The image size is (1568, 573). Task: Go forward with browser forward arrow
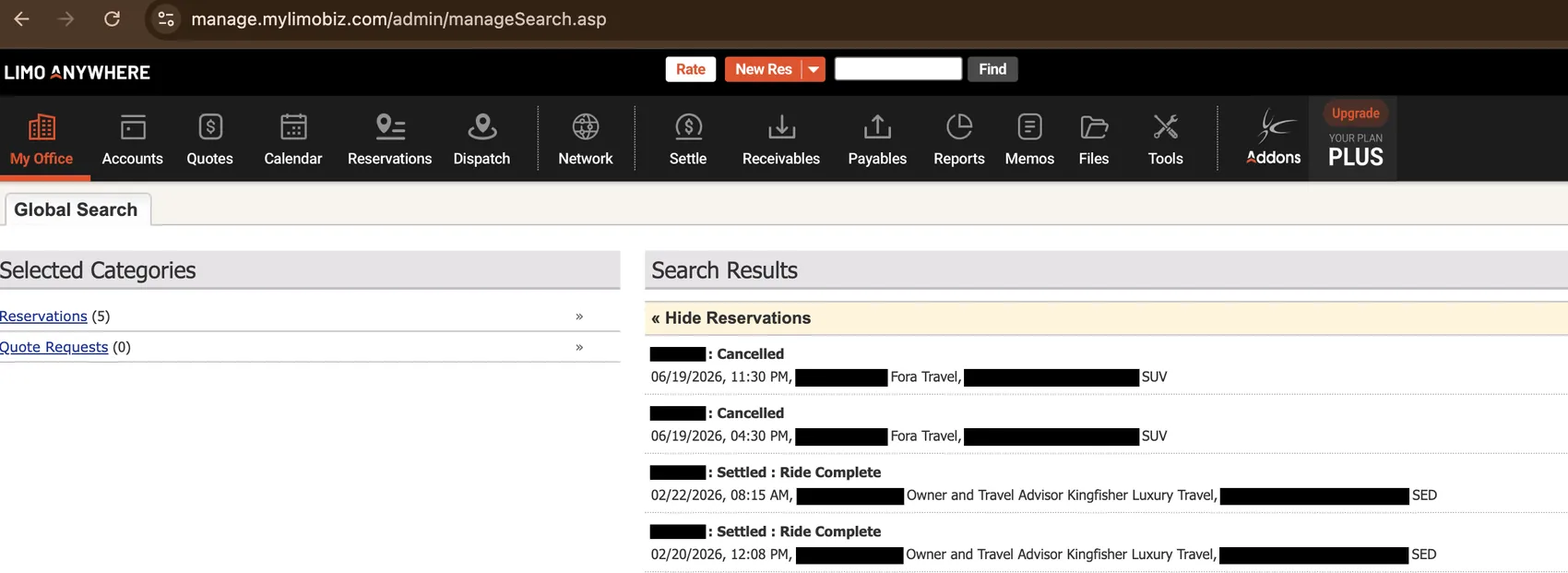(x=66, y=18)
